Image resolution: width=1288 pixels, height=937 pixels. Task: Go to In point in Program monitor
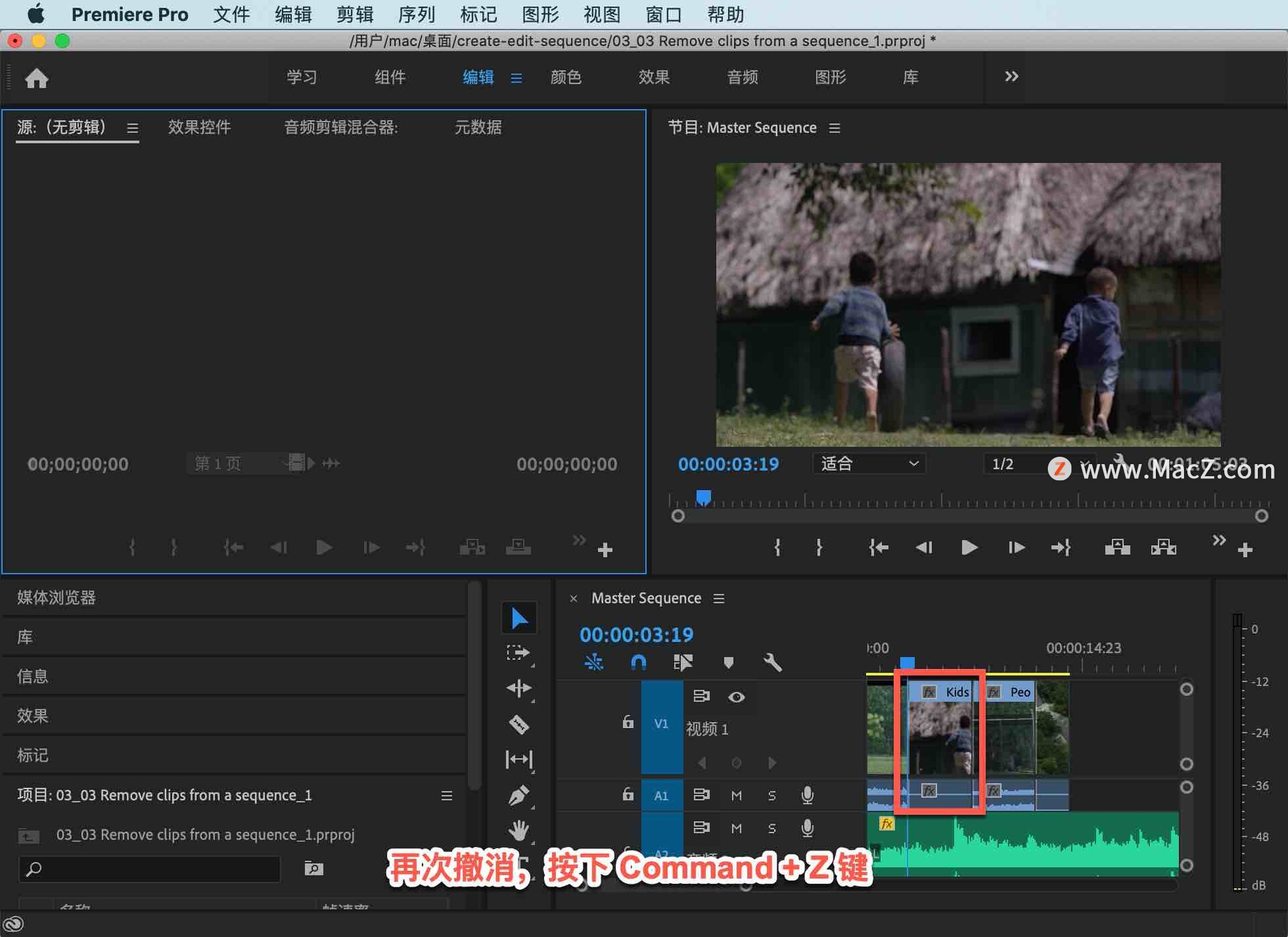click(878, 547)
